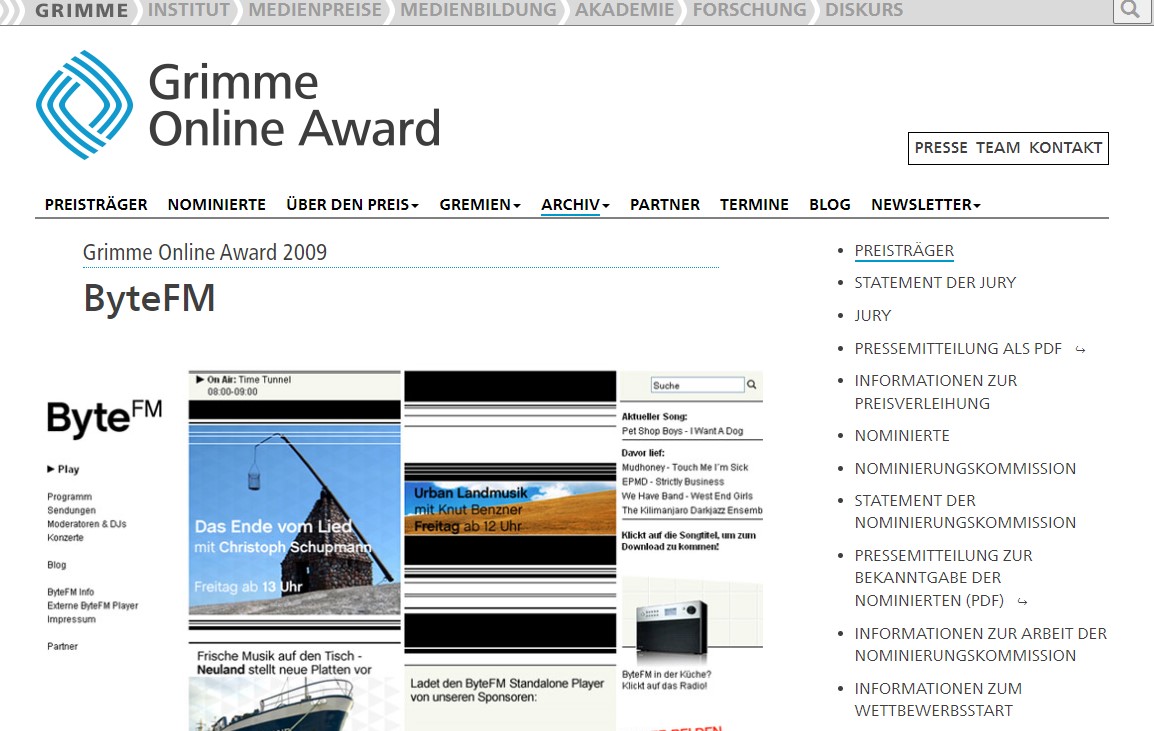The image size is (1154, 731).
Task: Open the JURY sidebar link
Action: pyautogui.click(x=872, y=316)
